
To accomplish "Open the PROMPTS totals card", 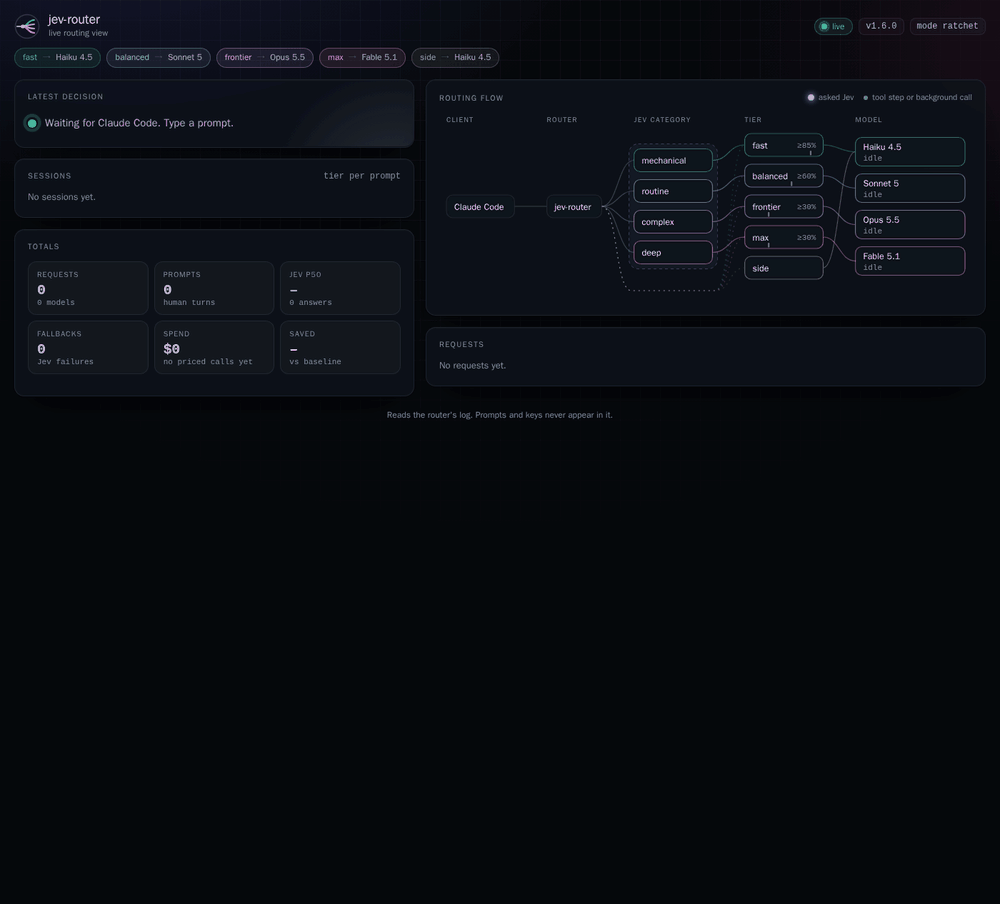I will tap(214, 288).
